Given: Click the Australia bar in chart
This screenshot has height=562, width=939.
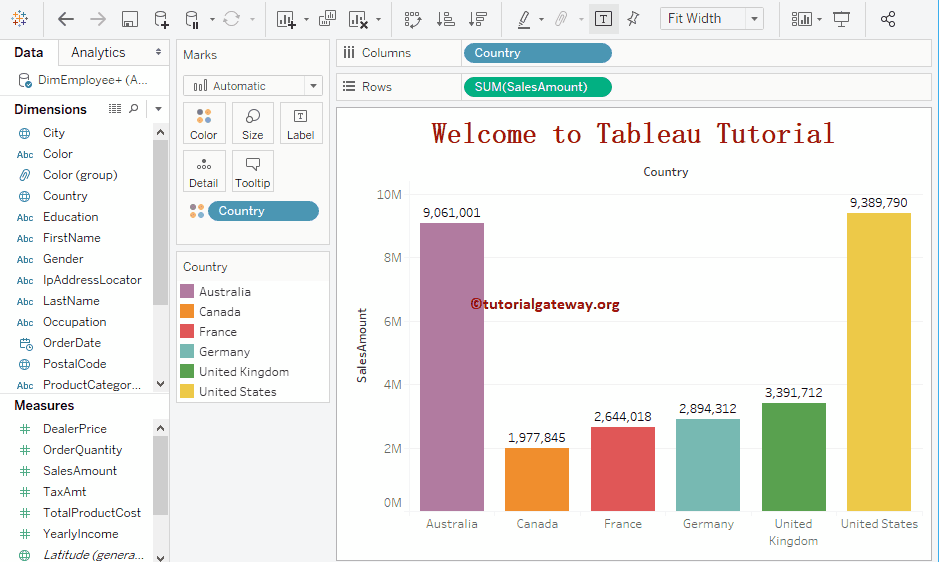Looking at the screenshot, I should point(452,367).
